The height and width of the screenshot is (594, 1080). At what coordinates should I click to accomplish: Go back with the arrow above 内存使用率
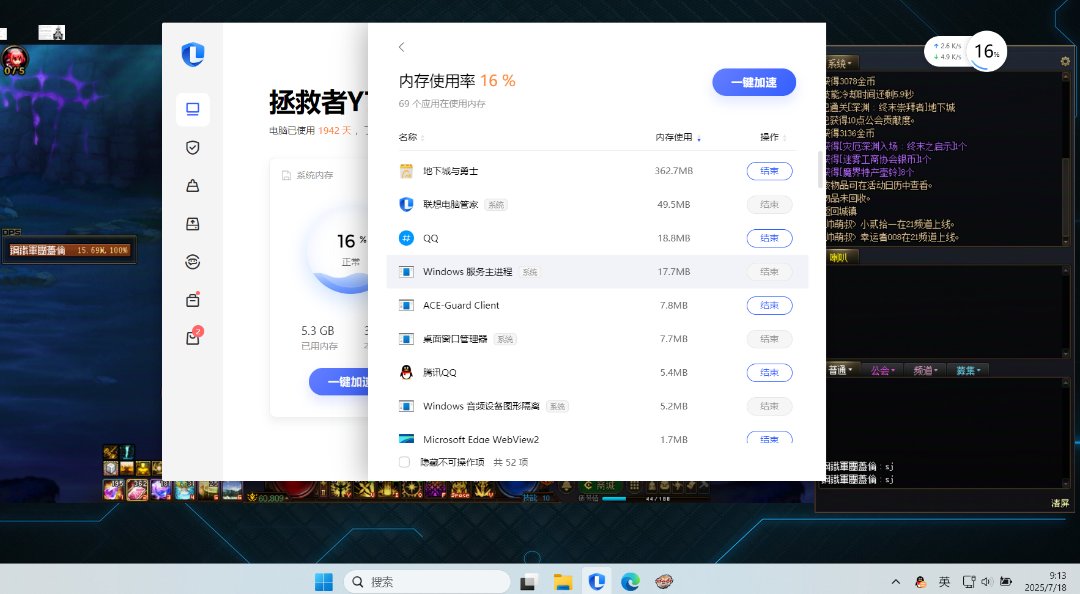[402, 48]
